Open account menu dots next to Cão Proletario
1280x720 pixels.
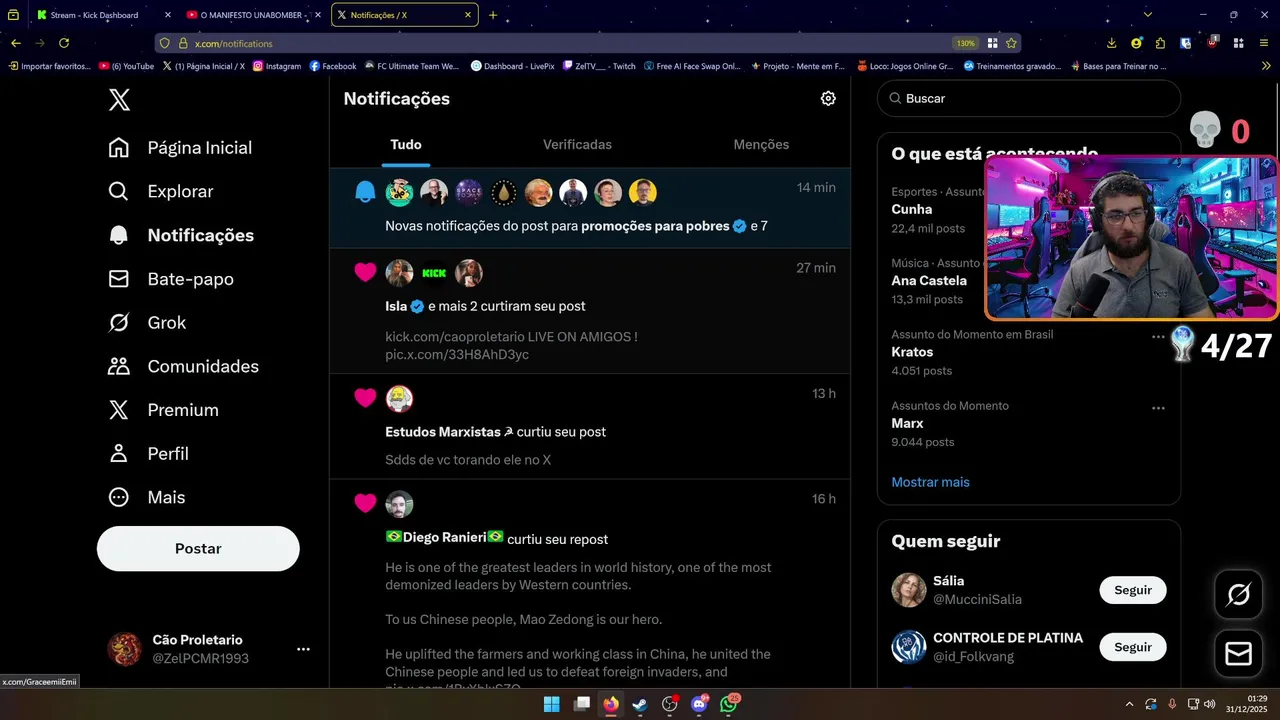click(303, 649)
